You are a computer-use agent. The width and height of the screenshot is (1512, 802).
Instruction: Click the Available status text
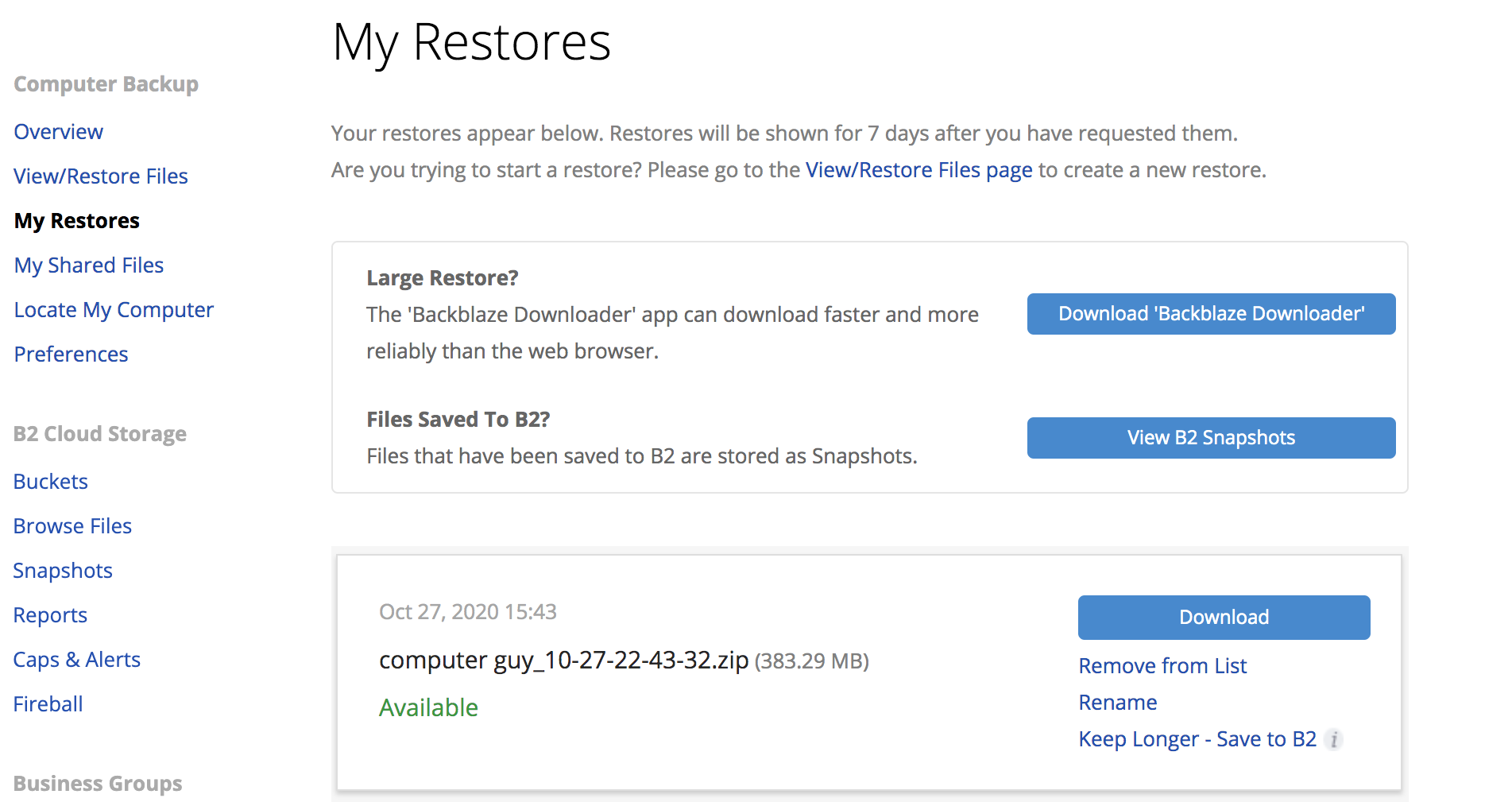(428, 707)
